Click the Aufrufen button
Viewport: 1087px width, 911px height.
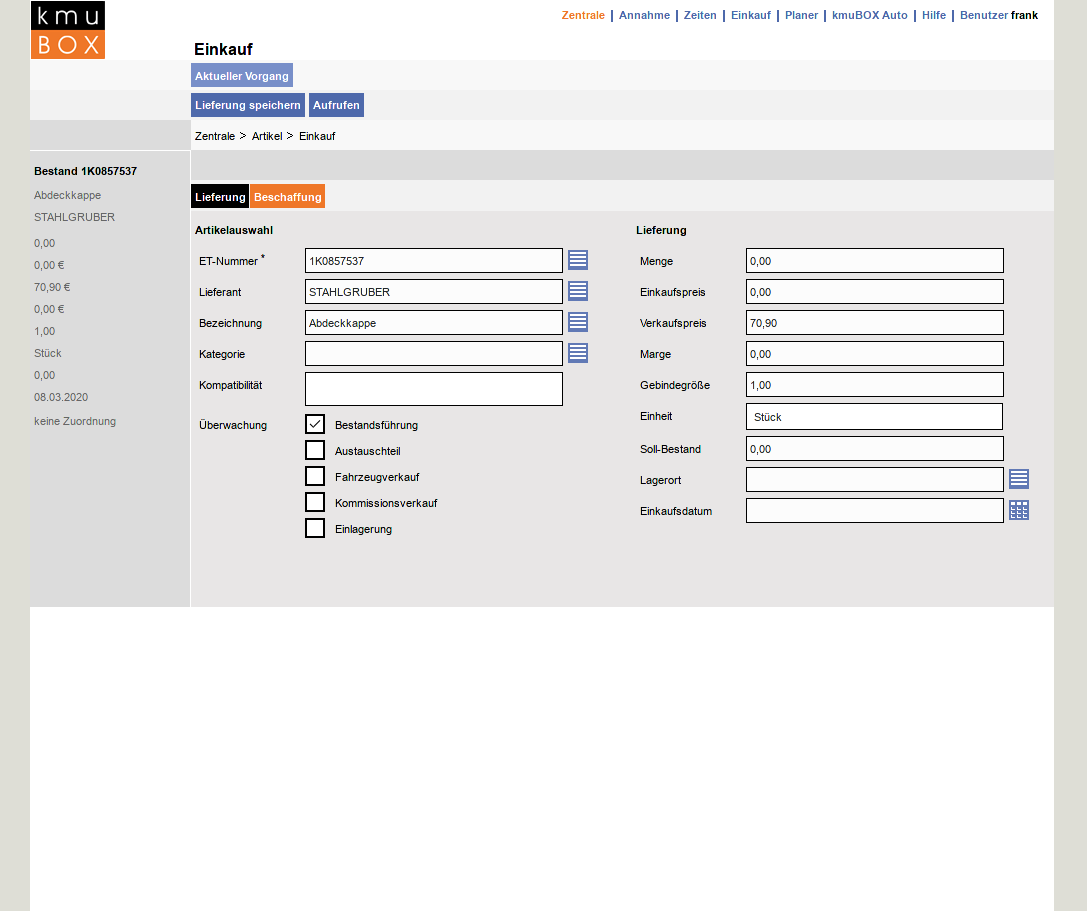[336, 105]
